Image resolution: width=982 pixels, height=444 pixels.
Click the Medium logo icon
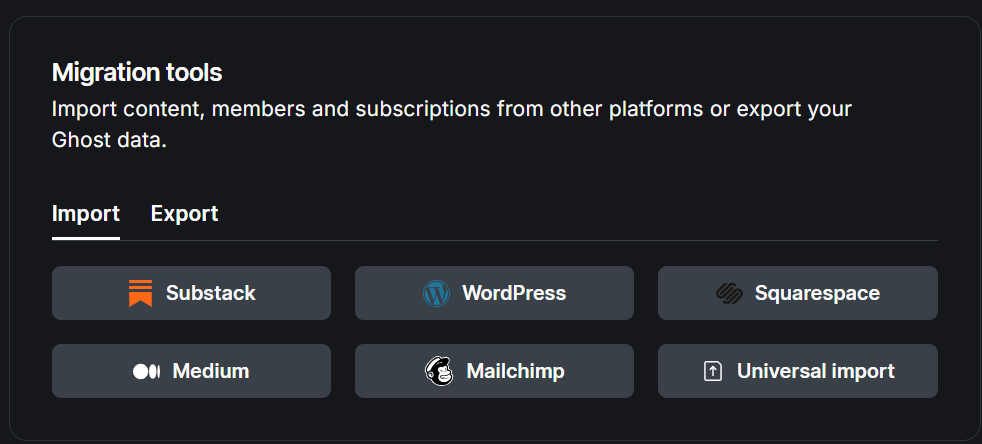point(146,371)
